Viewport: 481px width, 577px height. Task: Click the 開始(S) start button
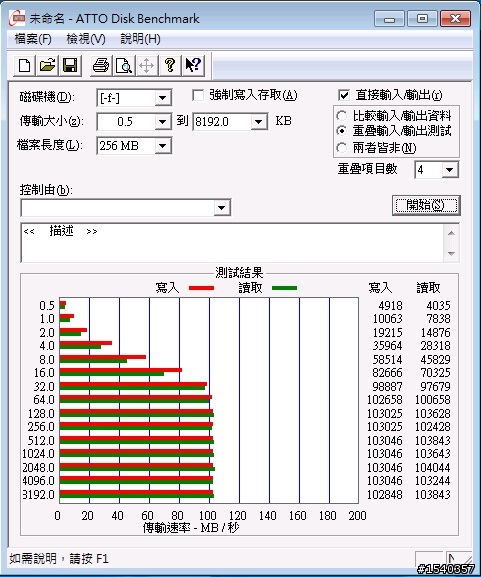click(x=426, y=205)
